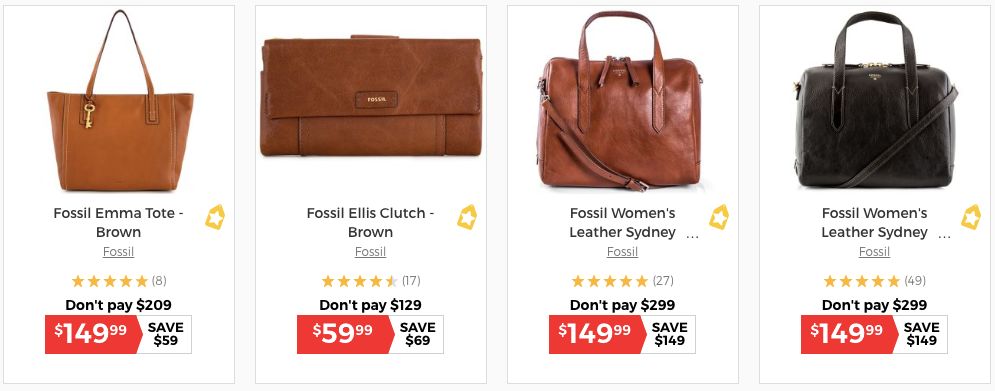Click SAVE $149 badge on black Sydney satchel
The height and width of the screenshot is (391, 995).
[922, 335]
